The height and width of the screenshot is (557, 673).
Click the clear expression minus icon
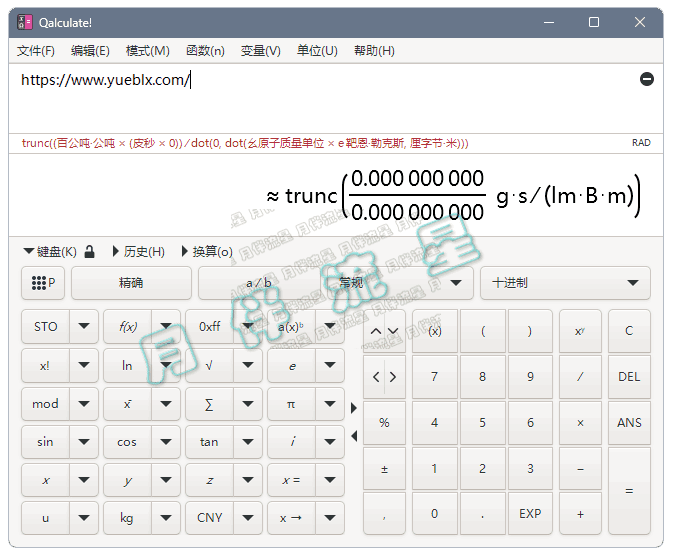(x=646, y=79)
